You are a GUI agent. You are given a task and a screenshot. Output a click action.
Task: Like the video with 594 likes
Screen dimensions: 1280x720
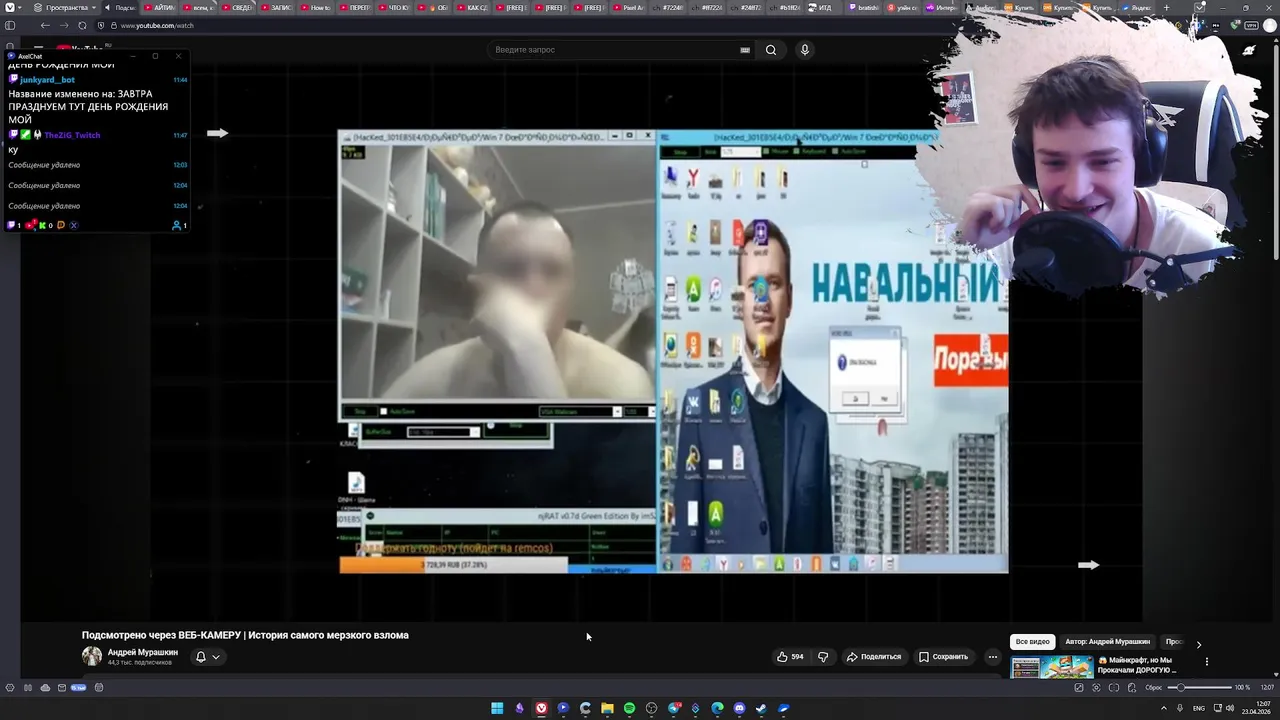click(790, 657)
